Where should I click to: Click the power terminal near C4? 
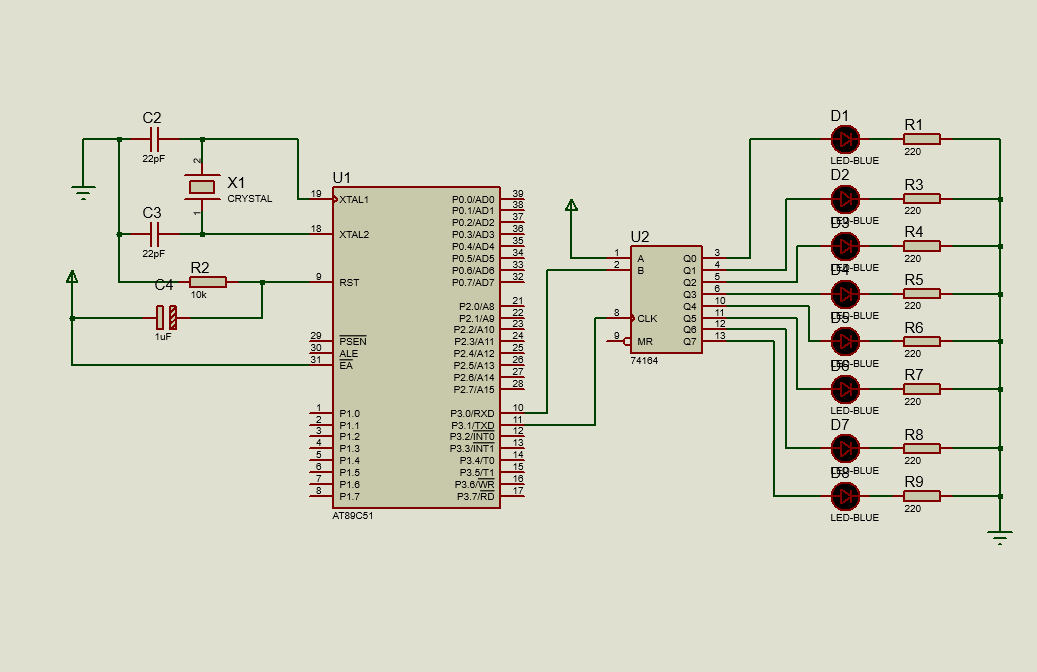tap(72, 277)
